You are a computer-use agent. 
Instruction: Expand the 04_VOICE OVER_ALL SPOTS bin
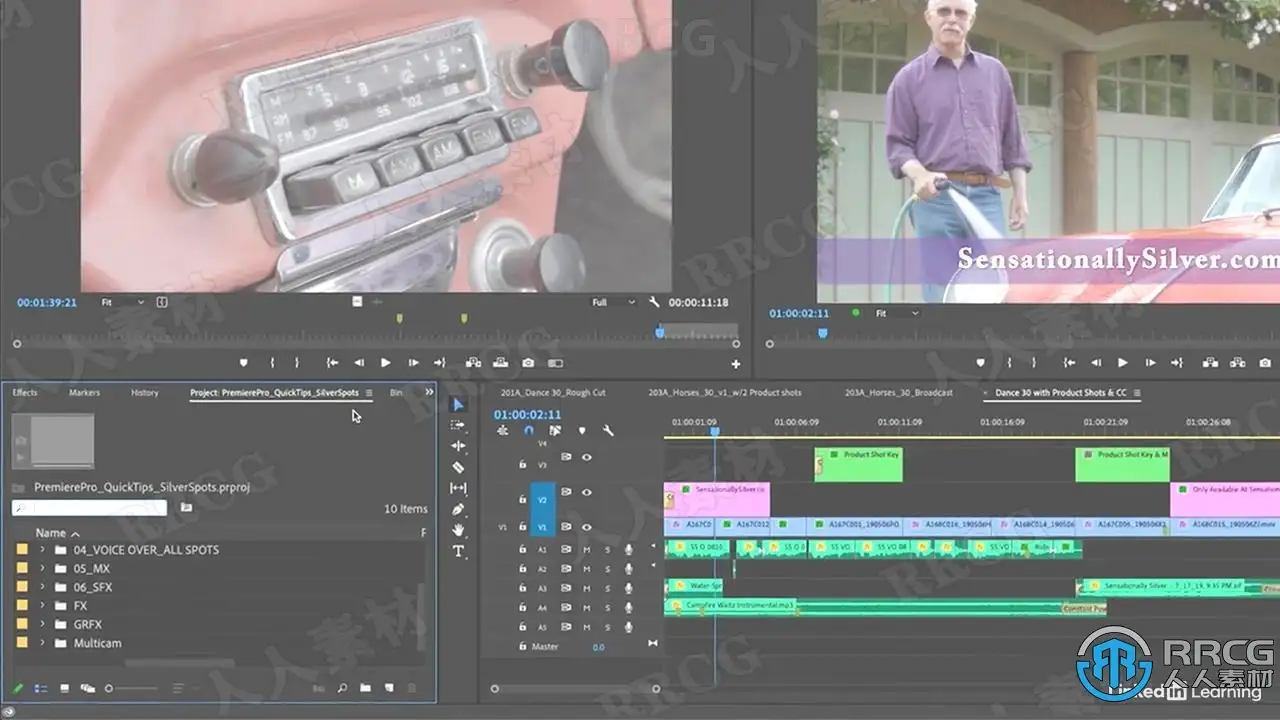(x=42, y=550)
